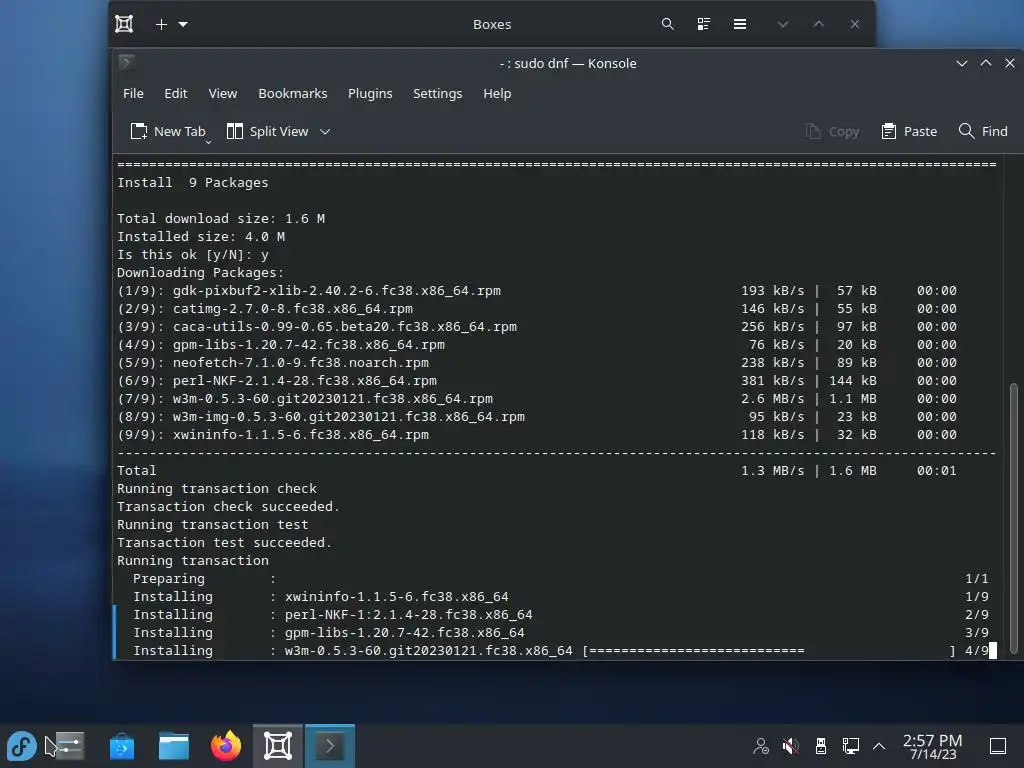Screen dimensions: 1024x768
Task: Open the Edit menu
Action: pyautogui.click(x=176, y=93)
